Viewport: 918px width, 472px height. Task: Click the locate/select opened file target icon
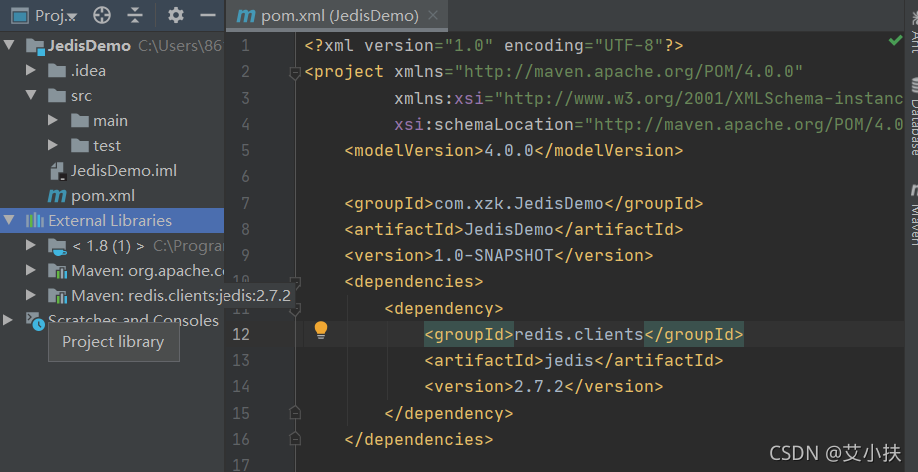click(102, 16)
